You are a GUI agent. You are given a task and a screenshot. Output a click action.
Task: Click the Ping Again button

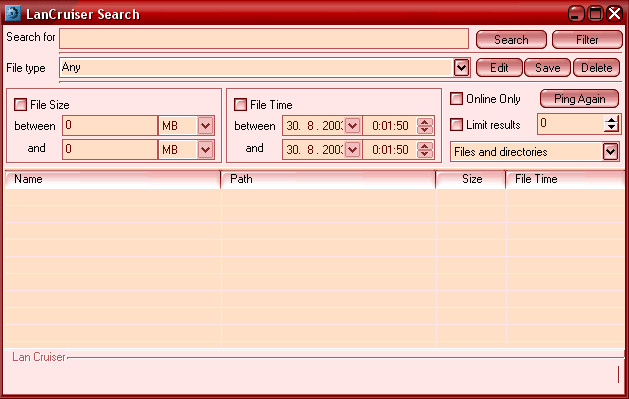tap(579, 99)
